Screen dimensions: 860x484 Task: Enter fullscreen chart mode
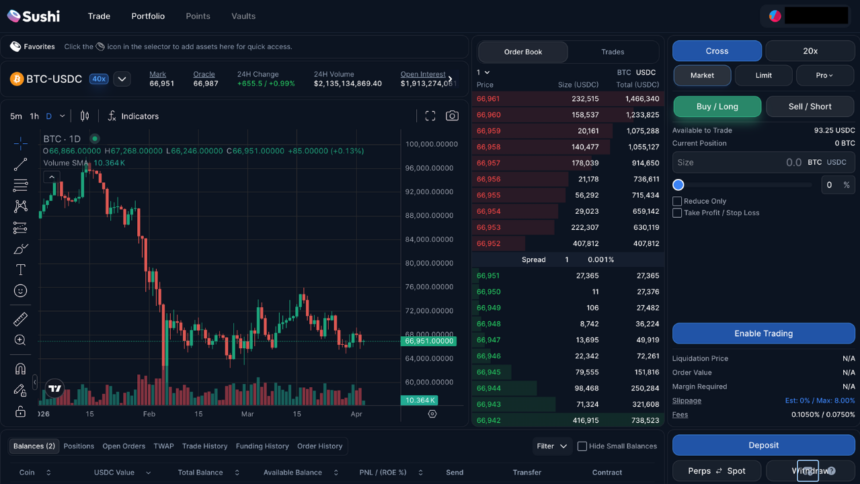(x=430, y=116)
